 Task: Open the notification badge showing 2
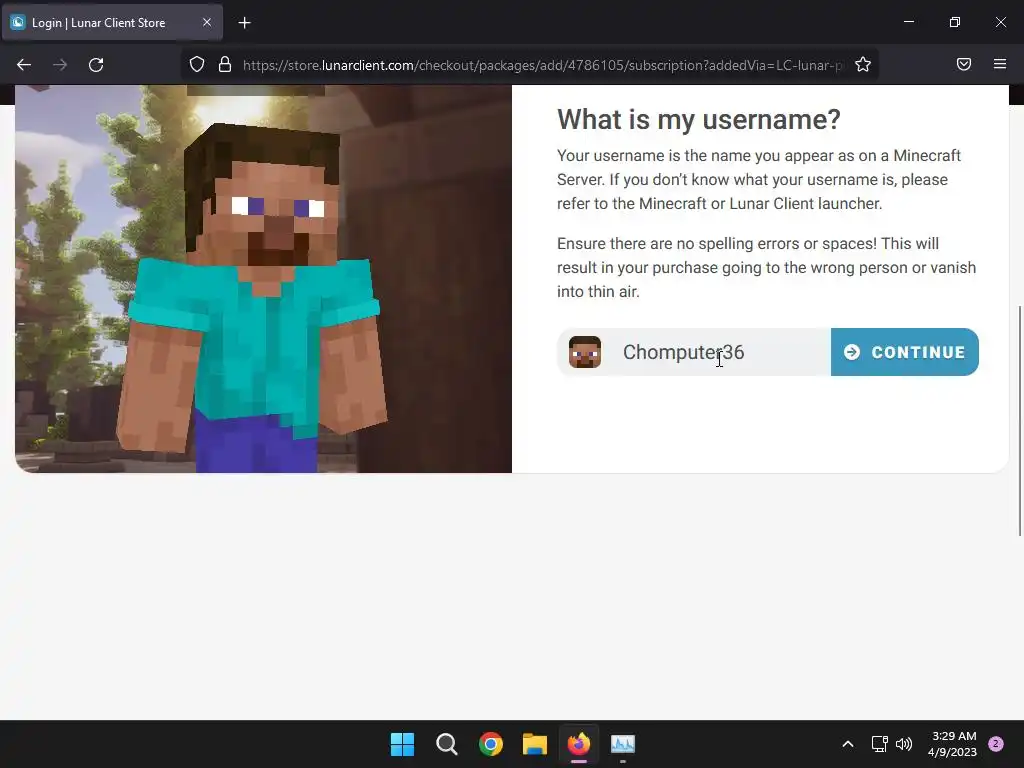(x=996, y=744)
